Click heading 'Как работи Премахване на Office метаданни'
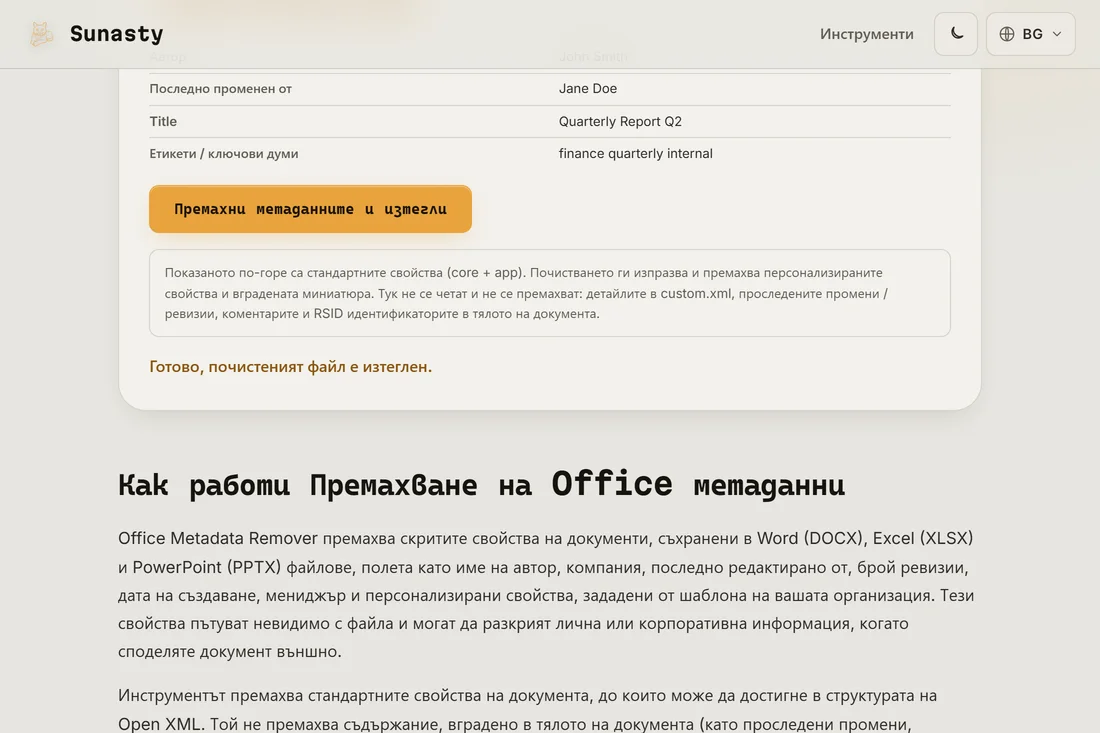 (x=481, y=485)
